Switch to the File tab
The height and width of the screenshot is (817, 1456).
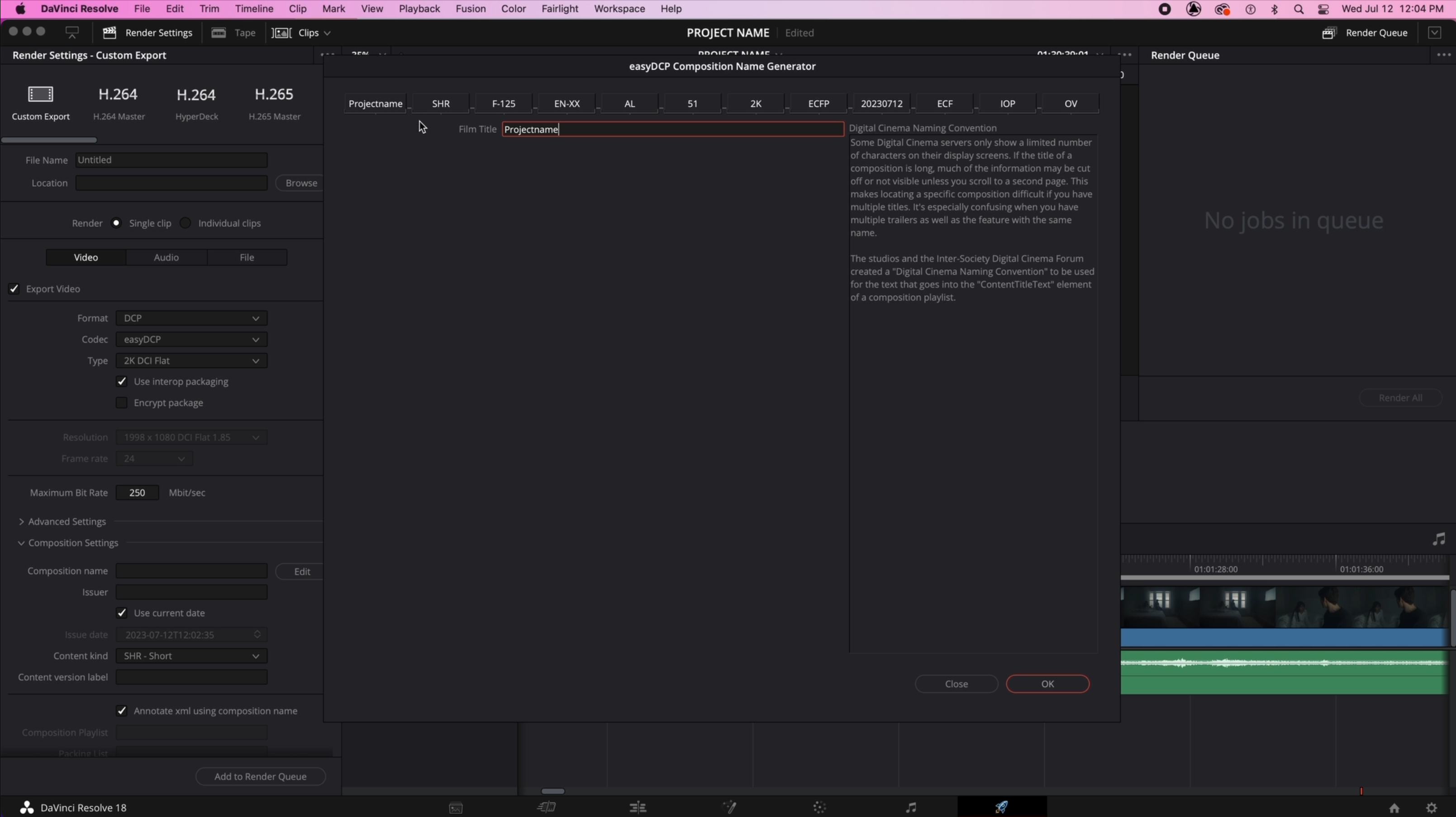point(247,257)
